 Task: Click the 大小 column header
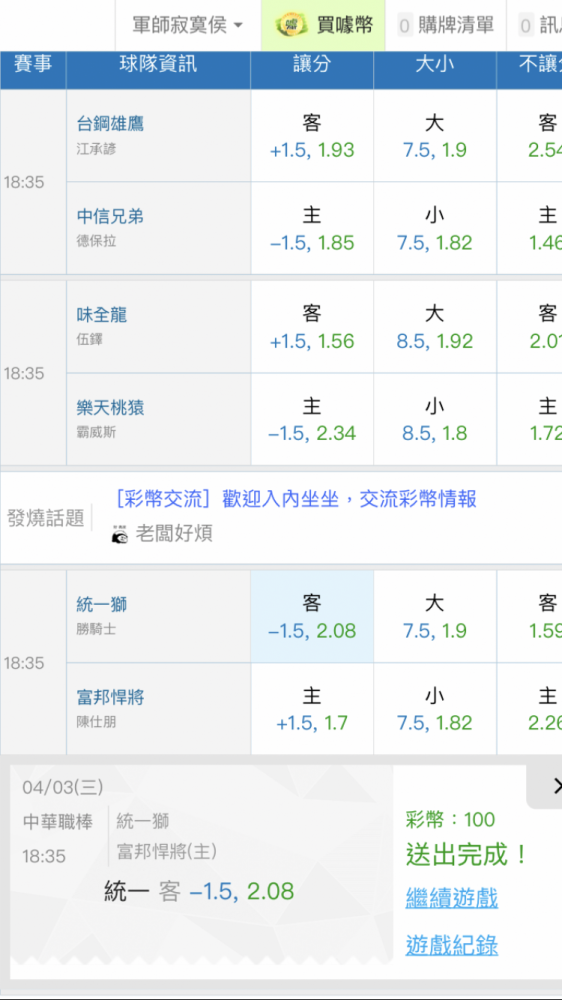pos(435,64)
